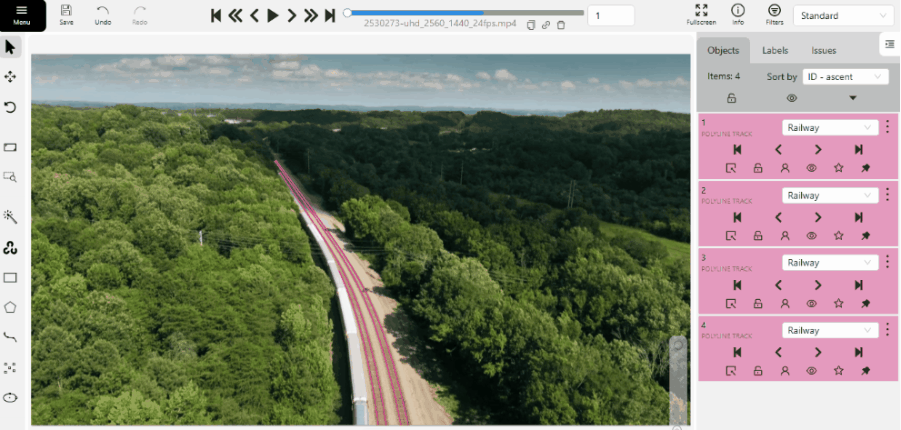Fit image to screen tool
Screen dimensions: 901x430
click(10, 148)
